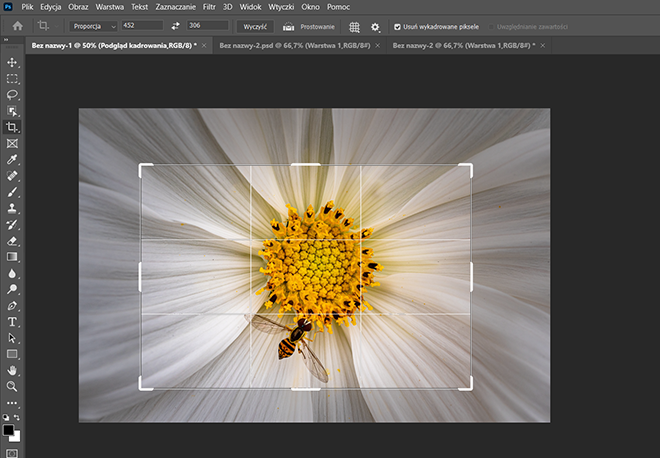Open the 3D menu
The image size is (660, 458).
227,7
